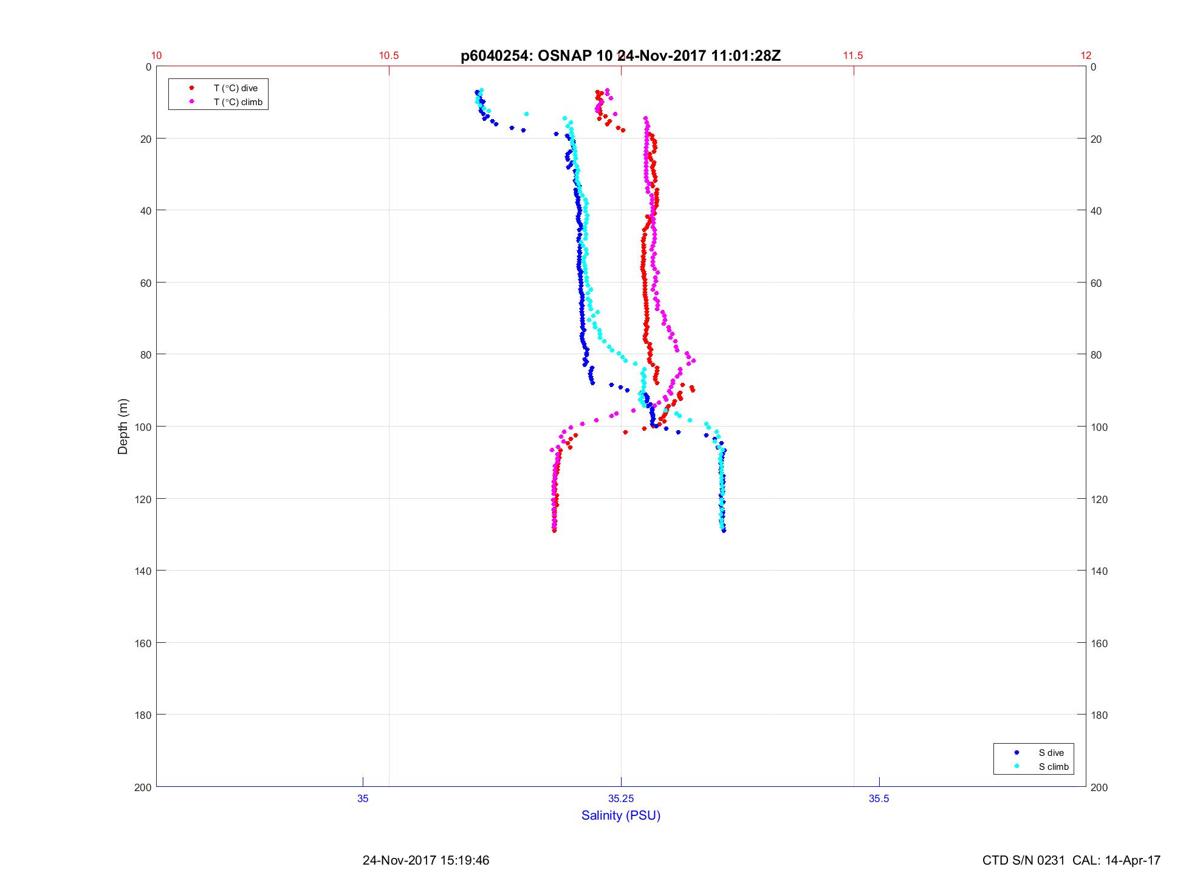Click the red marker beside 'T (°C) dive'
1200x885 pixels.
coord(191,88)
